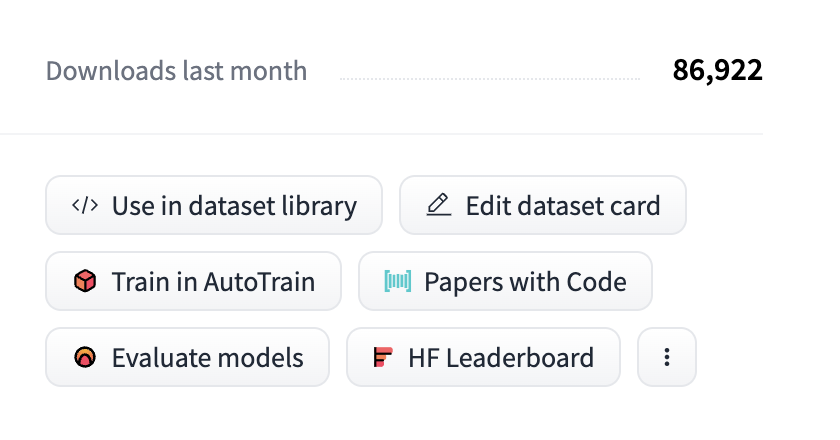Click the 'Downloads last month' label

177,72
